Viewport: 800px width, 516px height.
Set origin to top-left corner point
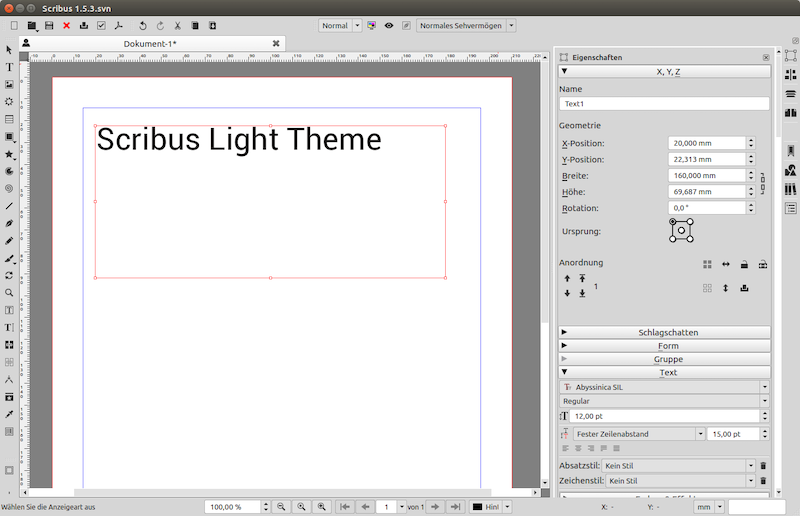coord(672,222)
